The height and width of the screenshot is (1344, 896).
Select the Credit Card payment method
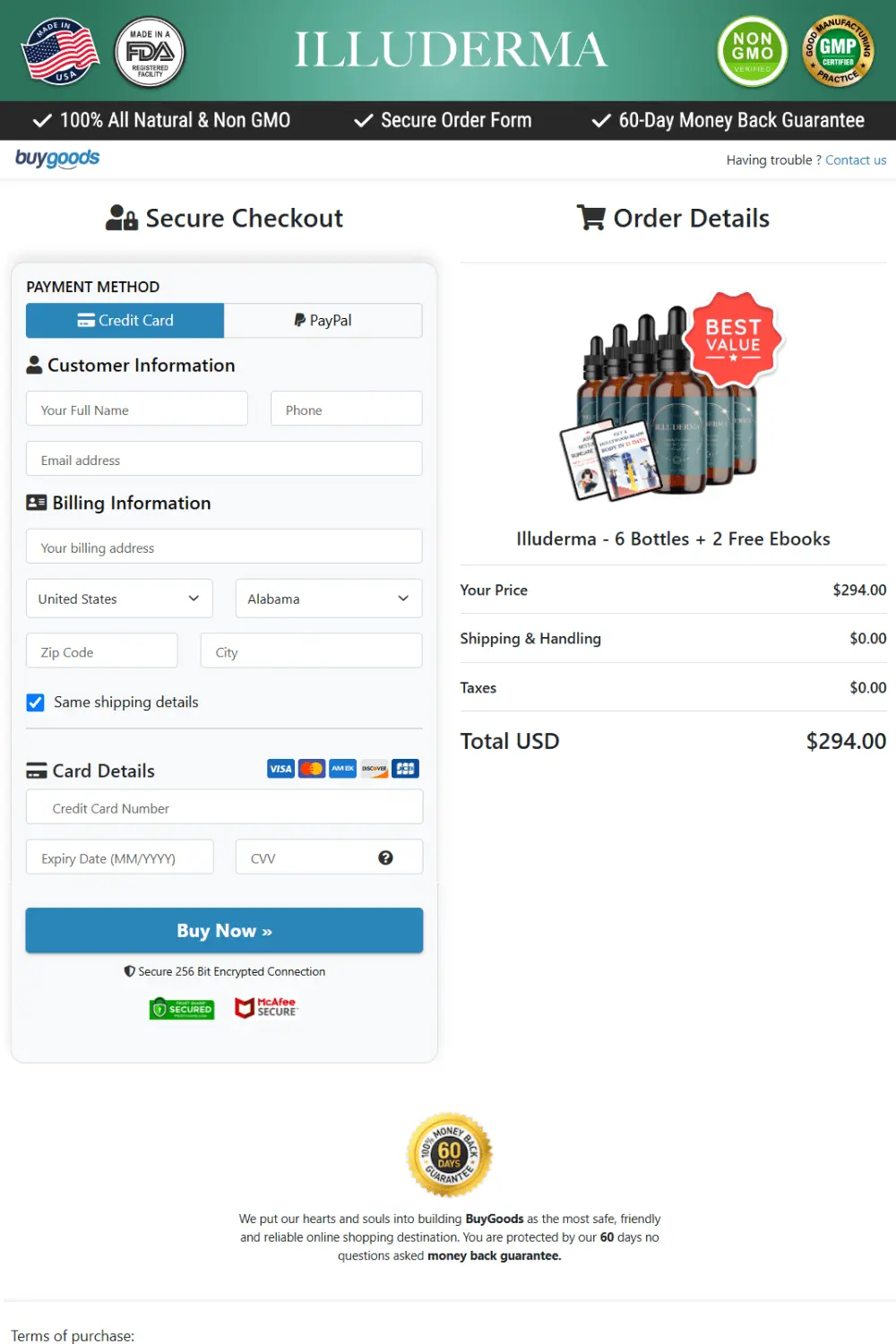(125, 320)
